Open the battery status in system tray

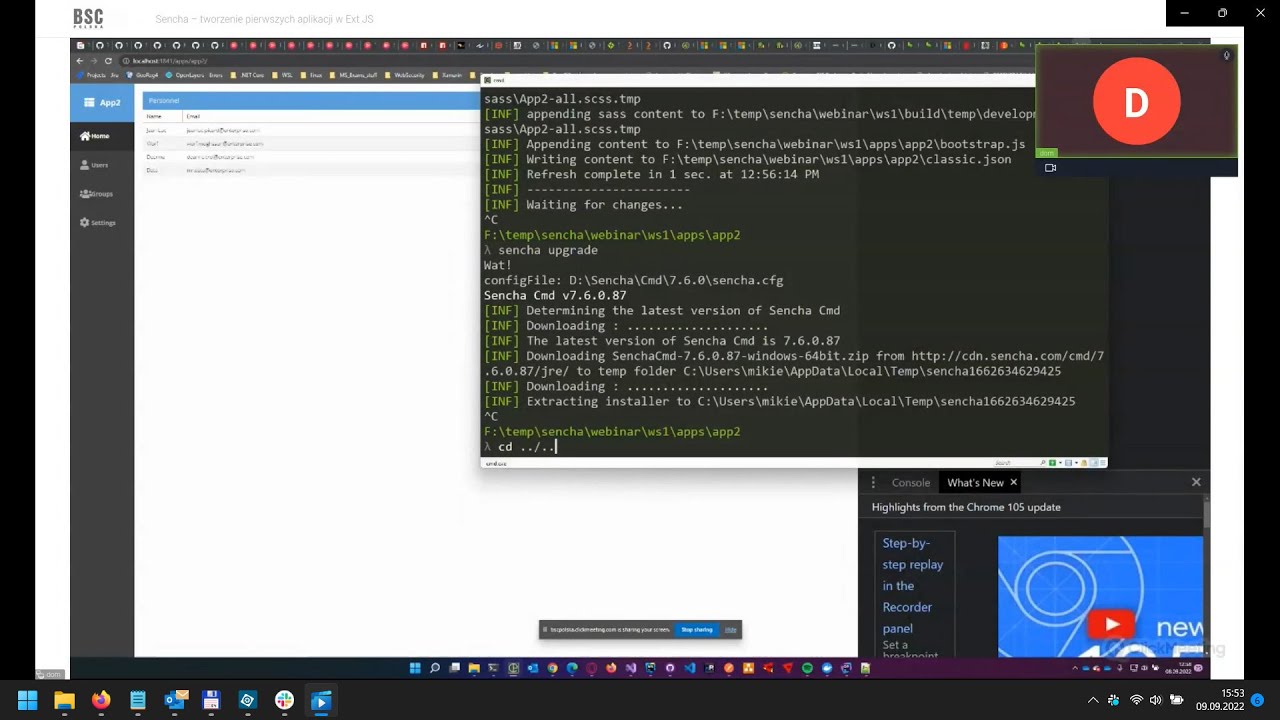1177,701
